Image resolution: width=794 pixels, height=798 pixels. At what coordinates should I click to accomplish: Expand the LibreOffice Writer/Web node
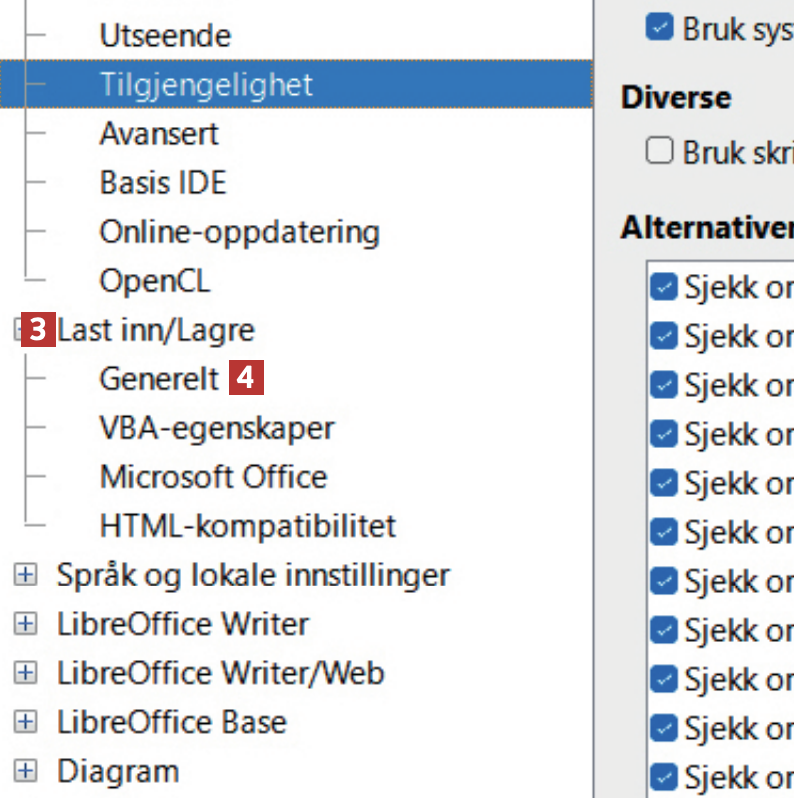[25, 673]
